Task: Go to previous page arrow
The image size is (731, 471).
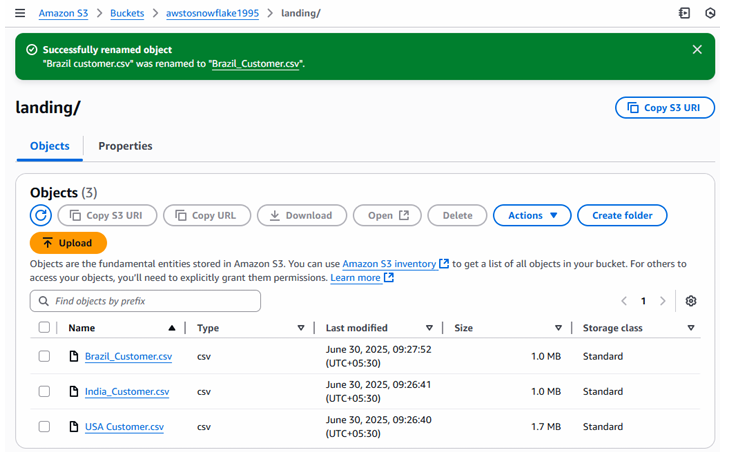Action: [x=624, y=301]
